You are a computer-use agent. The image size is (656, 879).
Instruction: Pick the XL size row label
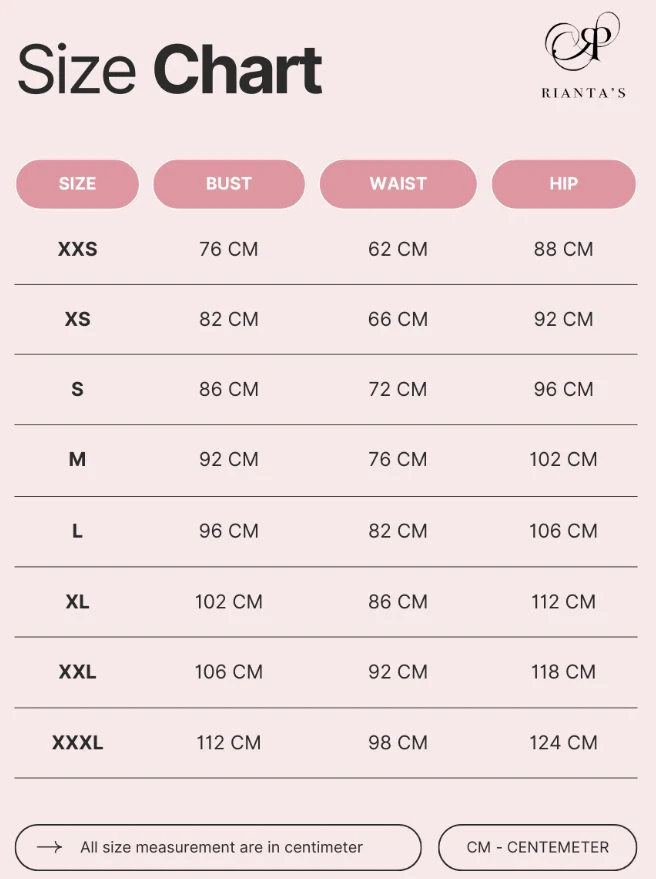pos(77,602)
